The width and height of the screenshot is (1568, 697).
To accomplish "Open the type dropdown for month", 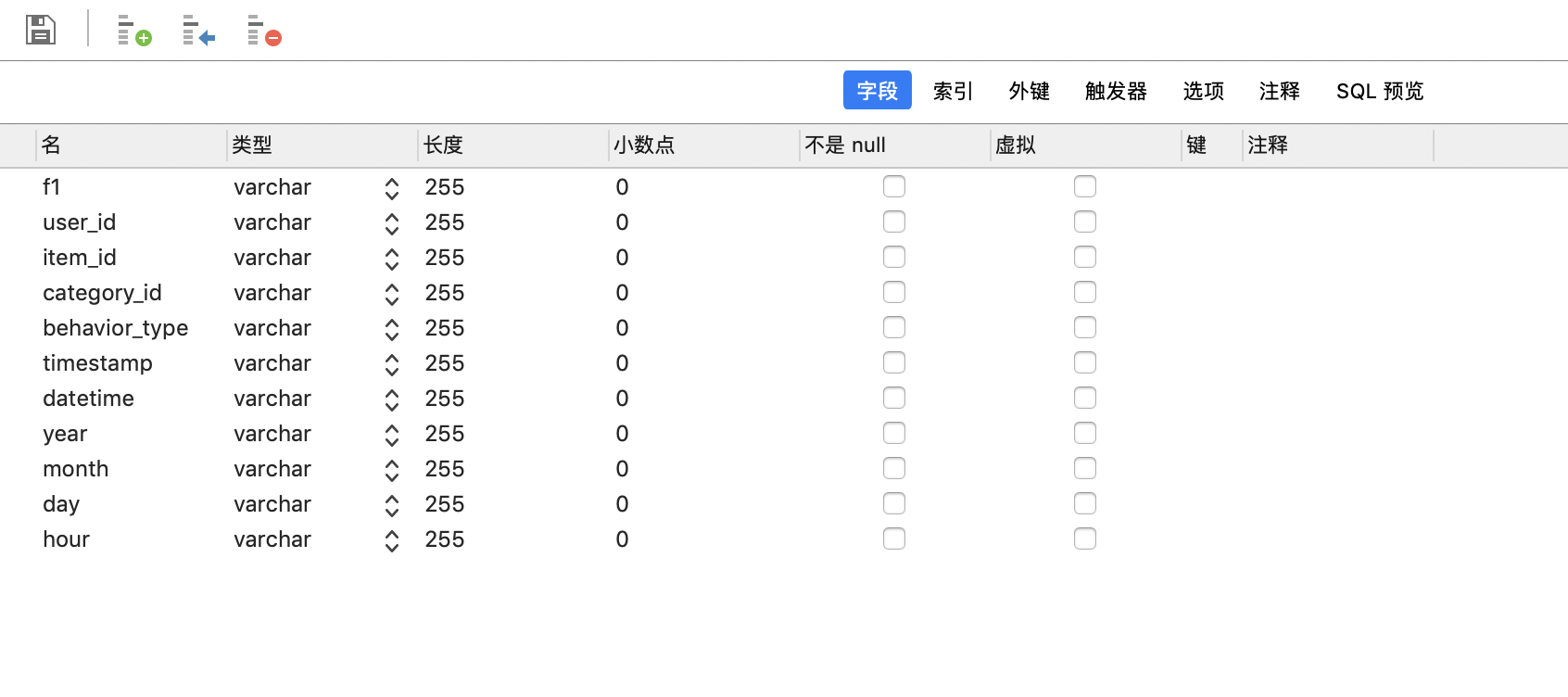I will [392, 470].
